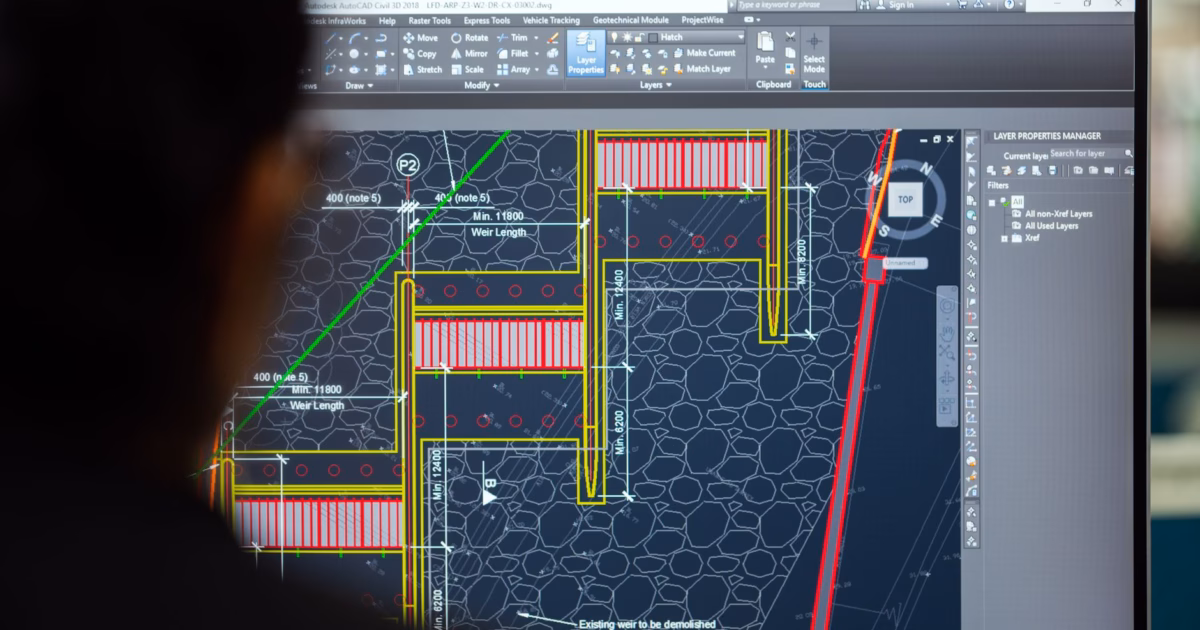Open the Raster Tools ribbon tab

click(428, 20)
